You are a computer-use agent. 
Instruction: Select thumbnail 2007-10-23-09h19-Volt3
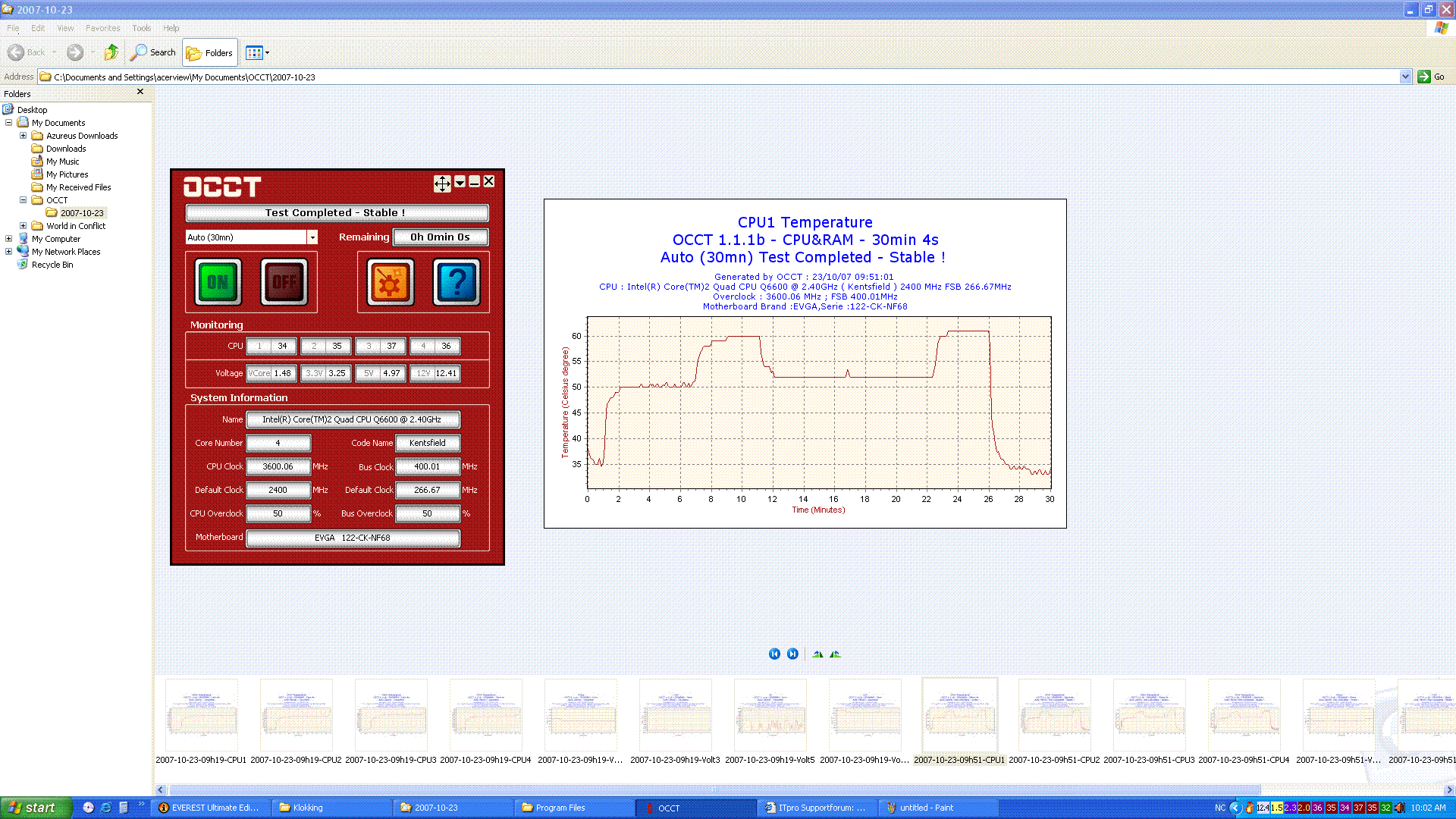point(675,721)
